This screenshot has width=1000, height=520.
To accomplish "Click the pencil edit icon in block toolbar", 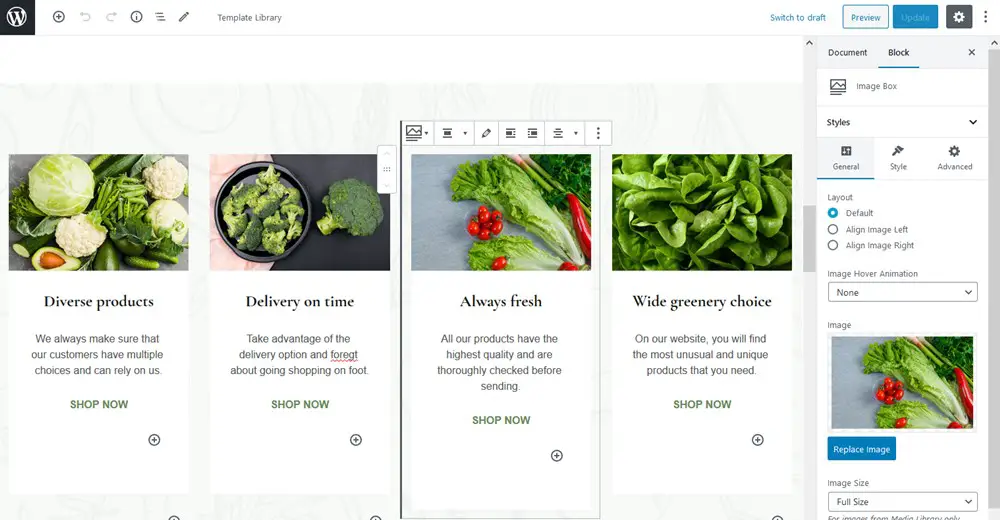I will [x=486, y=133].
